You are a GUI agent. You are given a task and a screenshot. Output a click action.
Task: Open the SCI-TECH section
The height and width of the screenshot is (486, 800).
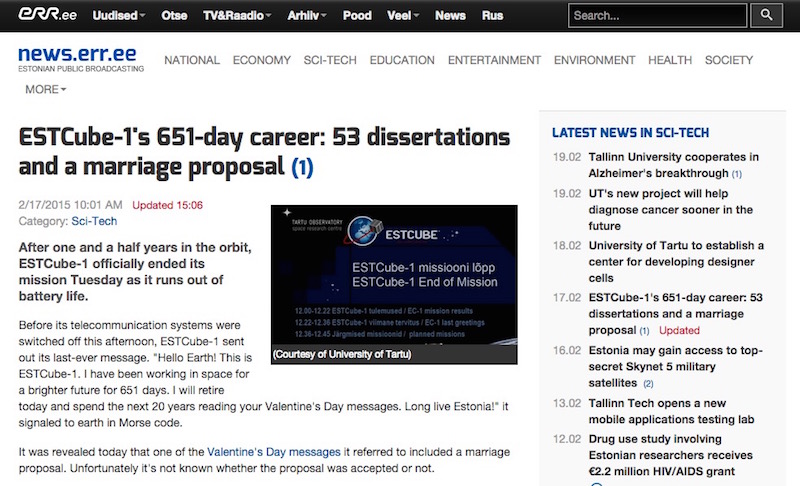tap(330, 60)
